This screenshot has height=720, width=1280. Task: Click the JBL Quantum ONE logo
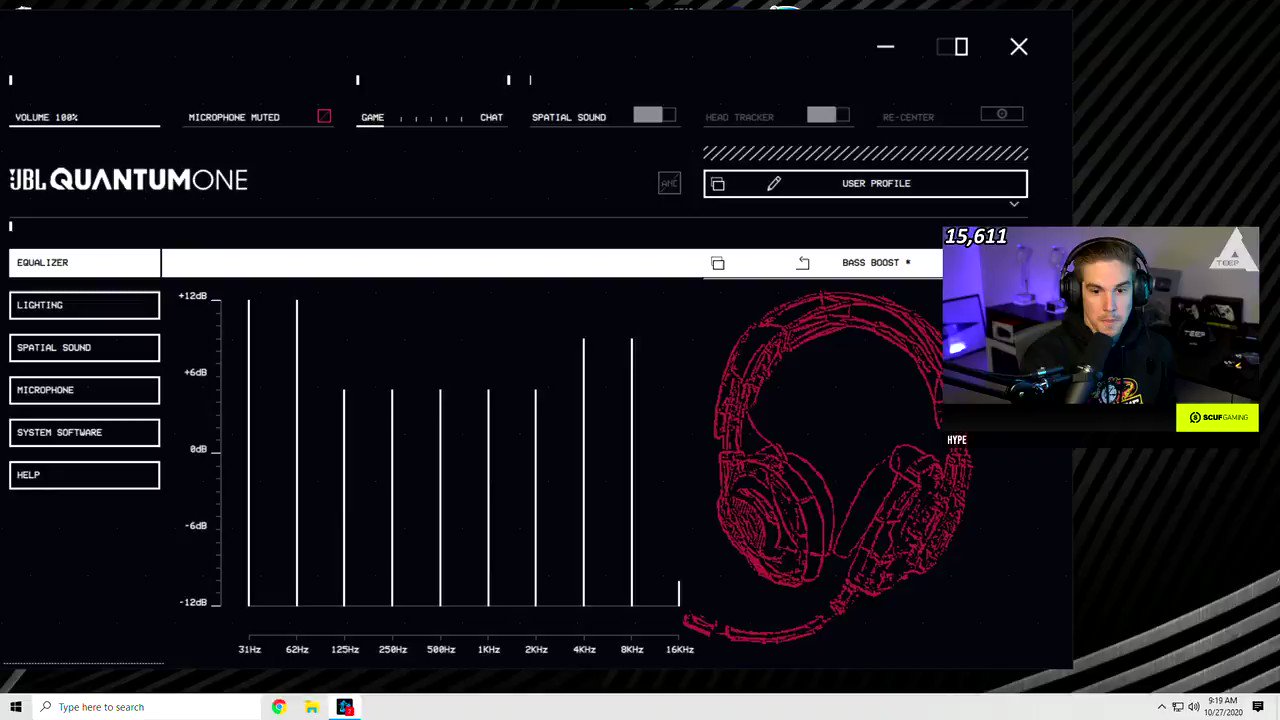click(x=129, y=180)
